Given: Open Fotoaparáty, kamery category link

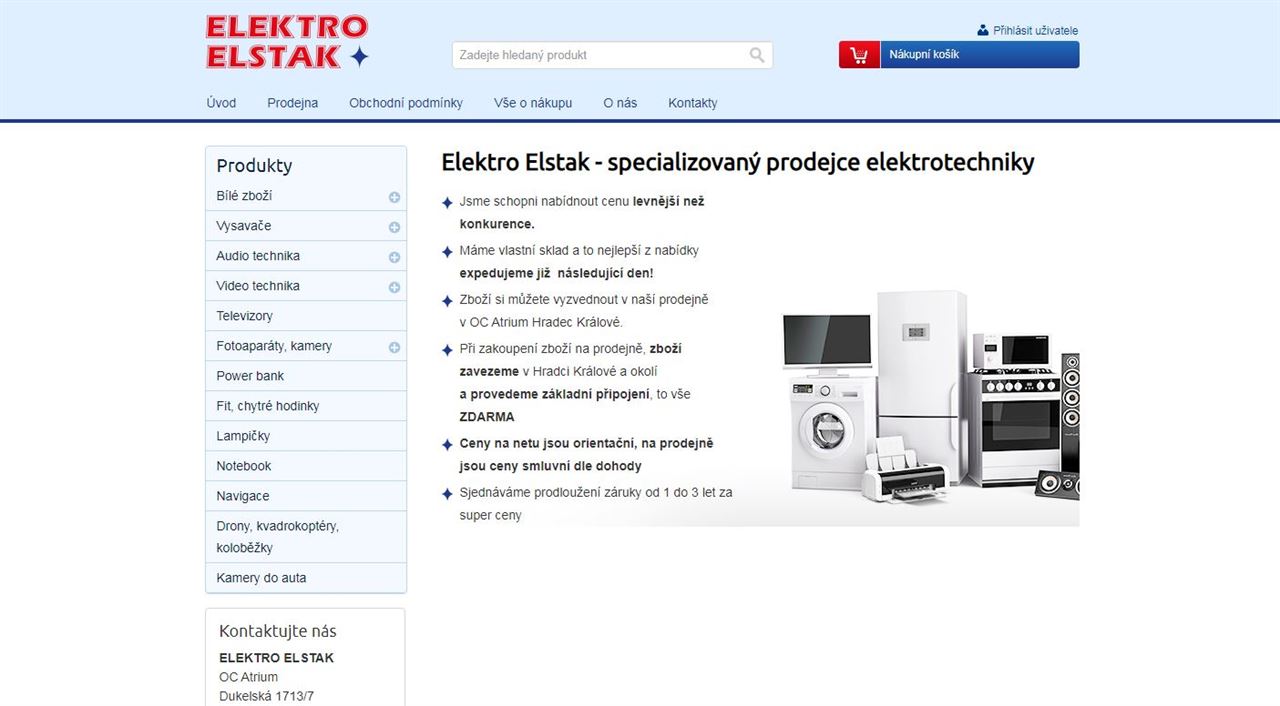Looking at the screenshot, I should point(274,346).
